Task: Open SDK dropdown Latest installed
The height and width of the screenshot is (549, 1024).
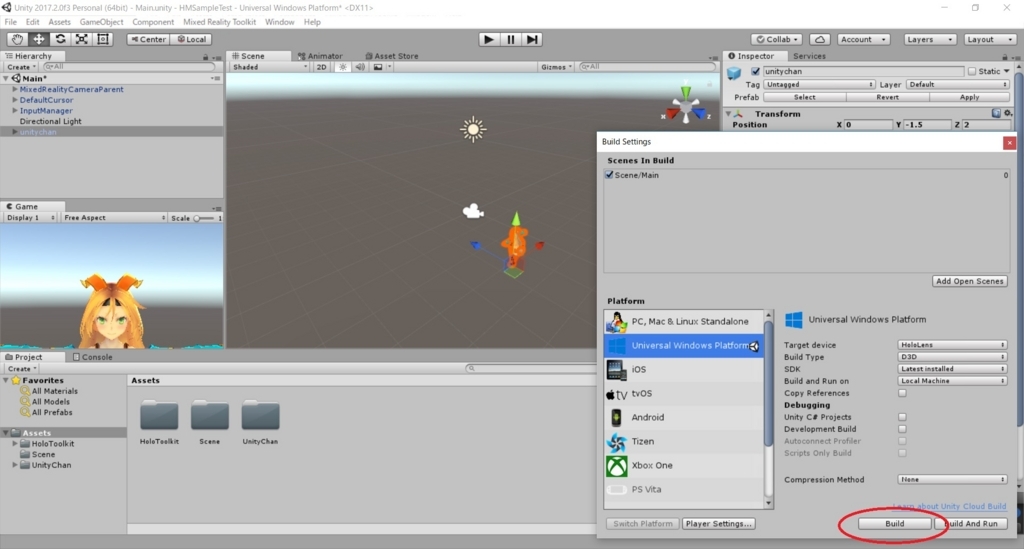Action: tap(952, 369)
